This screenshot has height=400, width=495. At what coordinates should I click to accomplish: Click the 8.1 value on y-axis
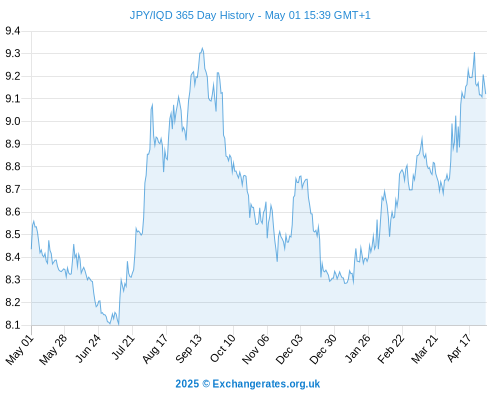pos(13,325)
